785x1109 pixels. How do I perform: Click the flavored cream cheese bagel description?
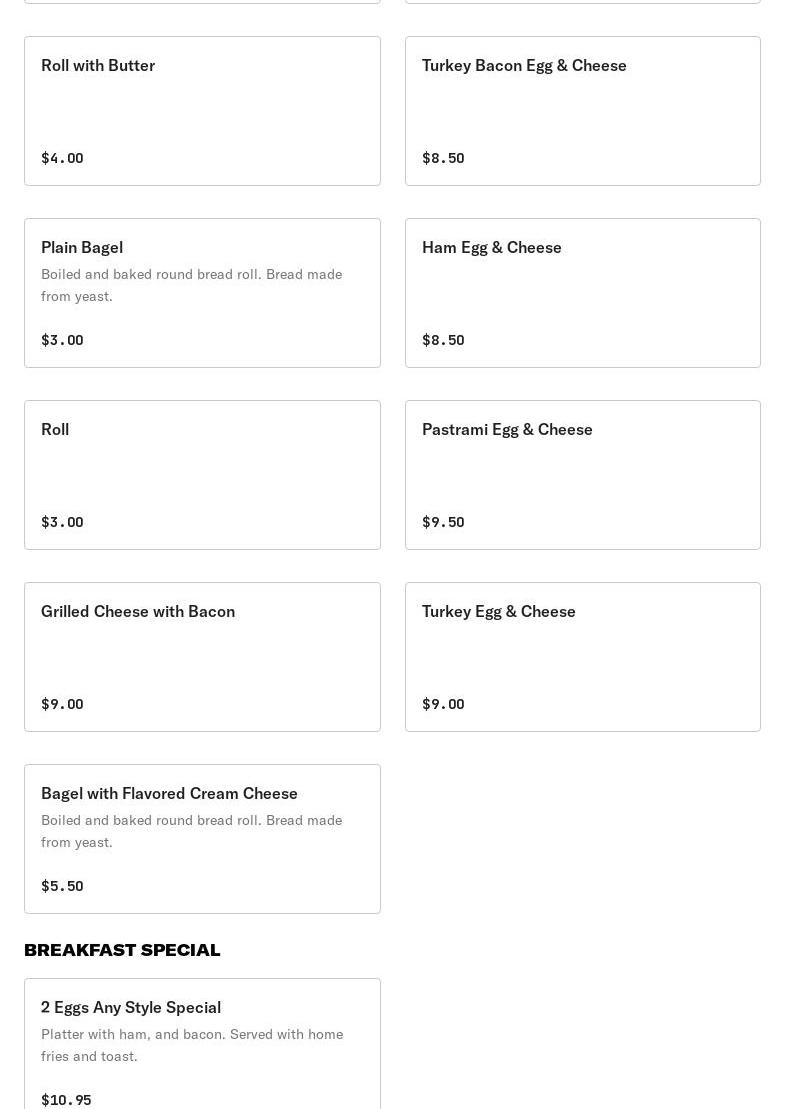(x=191, y=831)
